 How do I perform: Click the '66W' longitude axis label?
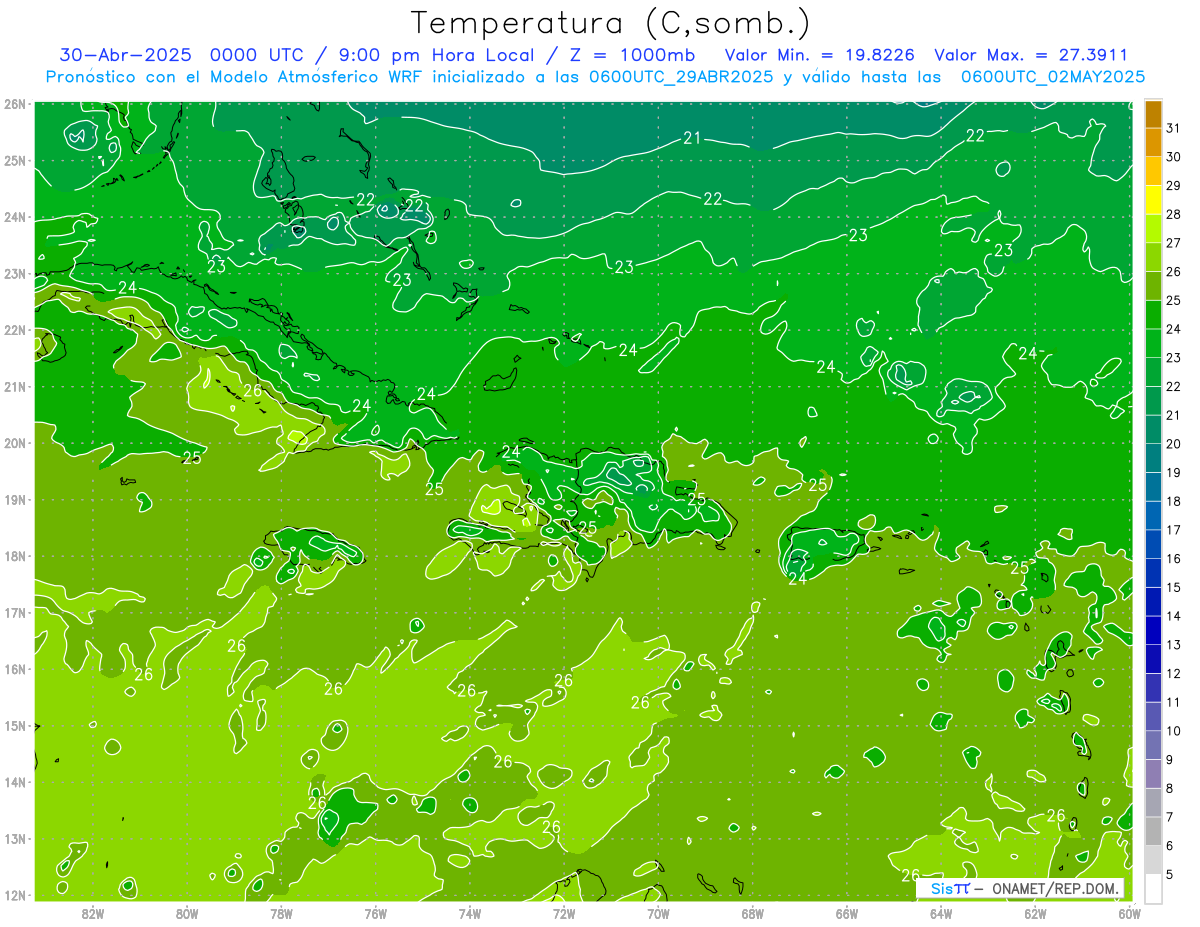(846, 913)
